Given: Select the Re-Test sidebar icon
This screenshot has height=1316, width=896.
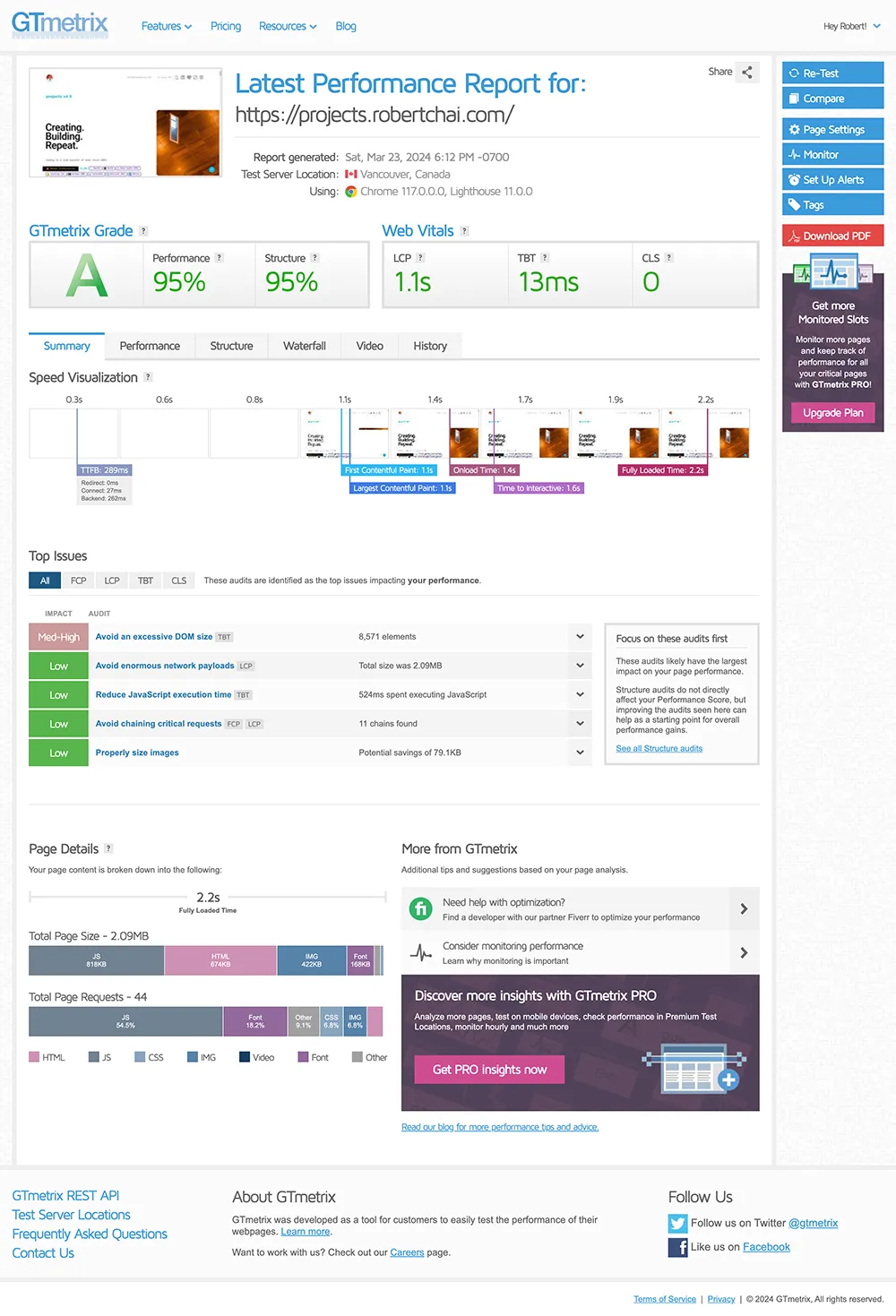Looking at the screenshot, I should (795, 73).
